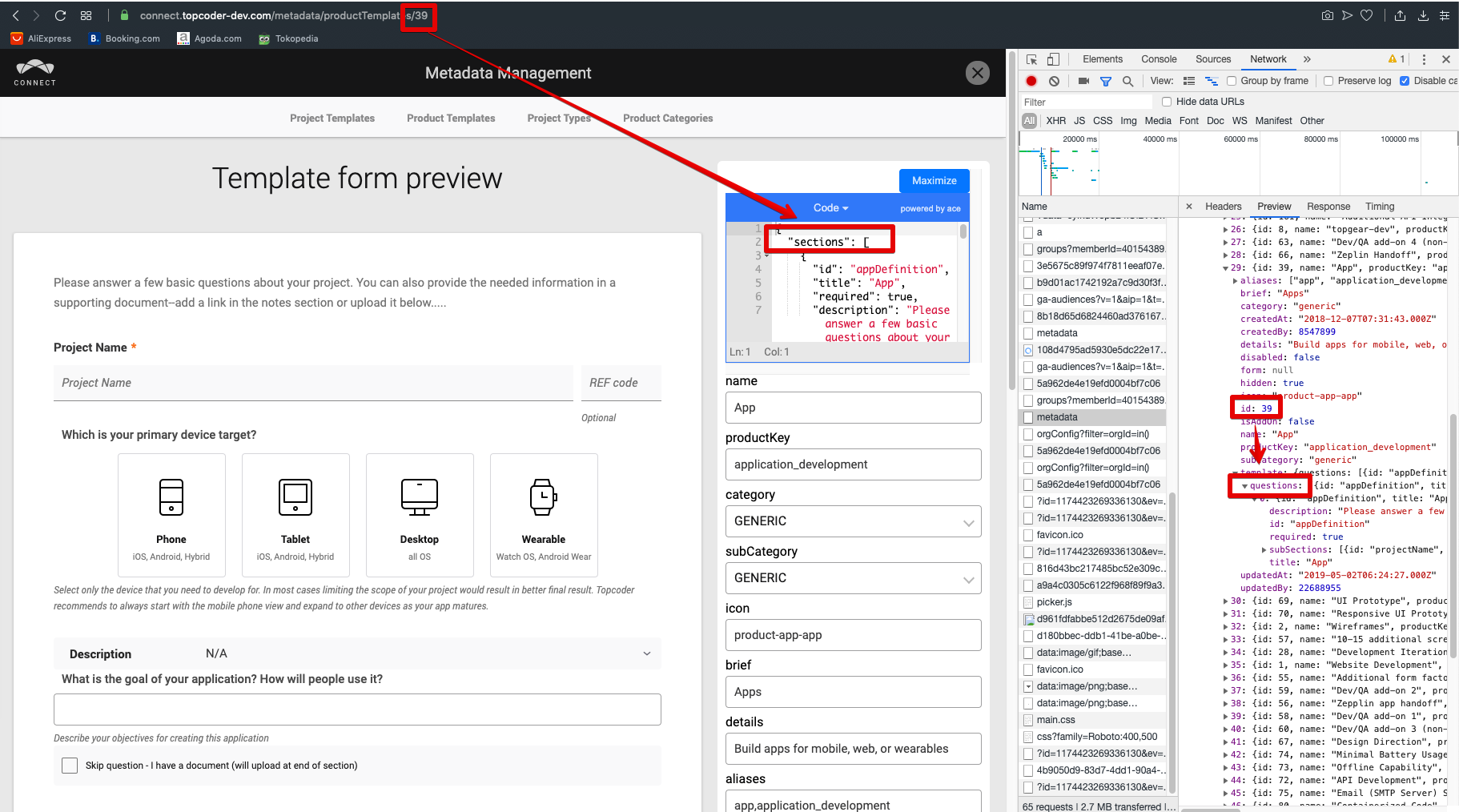The height and width of the screenshot is (812, 1459).
Task: Click the browser snapshot camera icon
Action: click(x=1327, y=15)
